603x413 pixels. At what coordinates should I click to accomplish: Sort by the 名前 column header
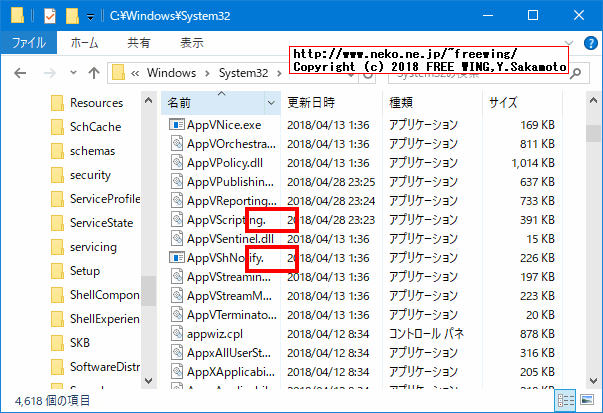(213, 103)
